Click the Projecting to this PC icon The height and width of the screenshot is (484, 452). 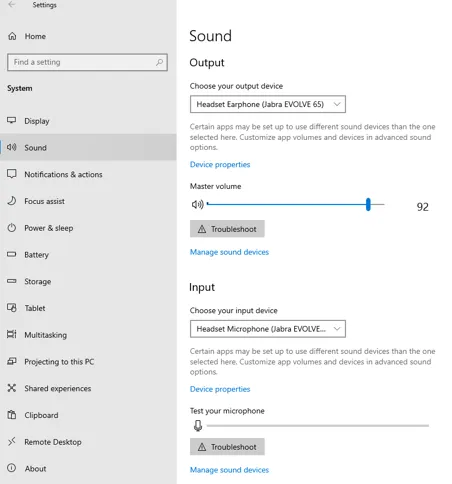pos(12,361)
